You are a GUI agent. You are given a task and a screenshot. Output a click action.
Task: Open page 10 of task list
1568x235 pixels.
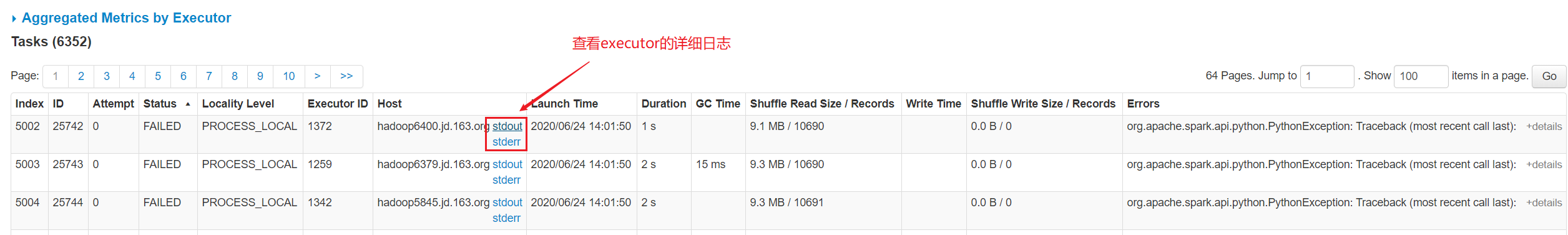(x=289, y=76)
